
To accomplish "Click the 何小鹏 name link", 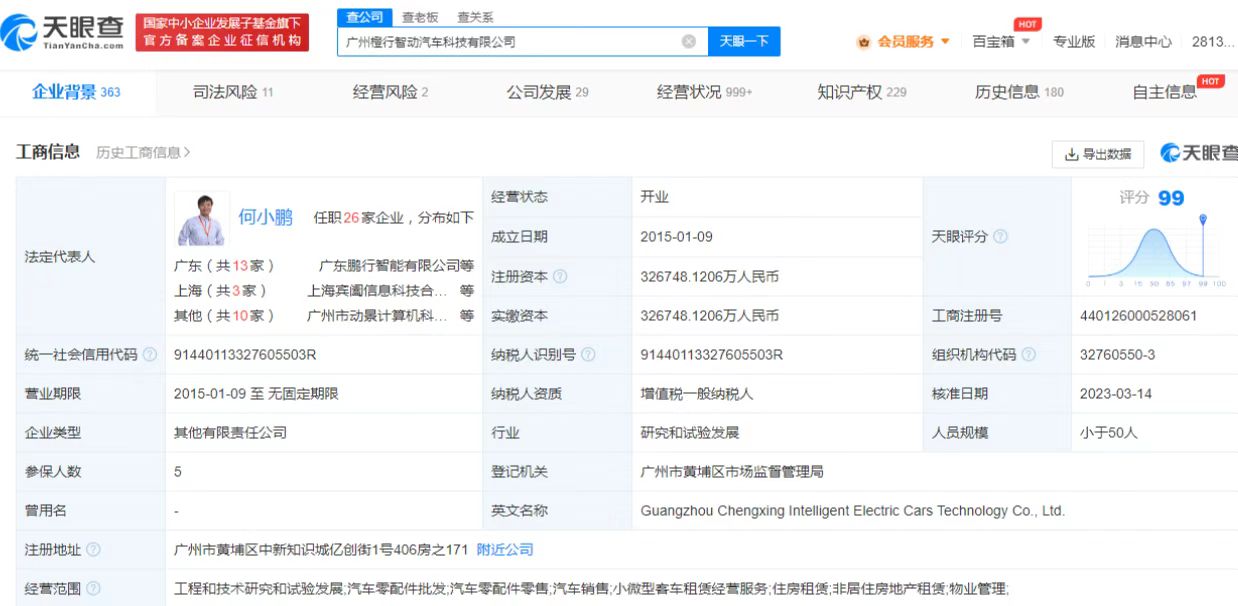I will coord(265,217).
